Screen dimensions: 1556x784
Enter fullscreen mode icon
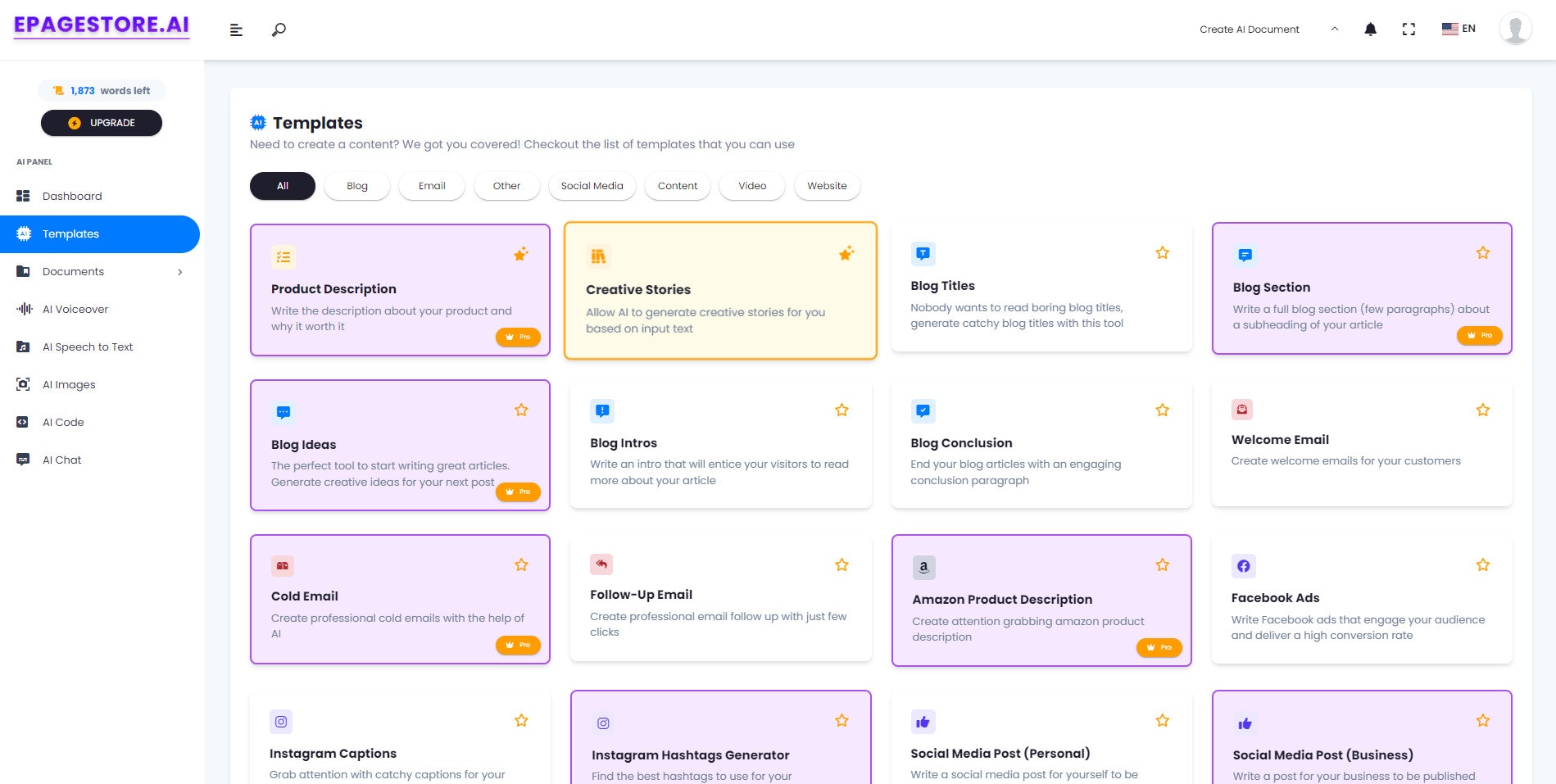pyautogui.click(x=1409, y=29)
